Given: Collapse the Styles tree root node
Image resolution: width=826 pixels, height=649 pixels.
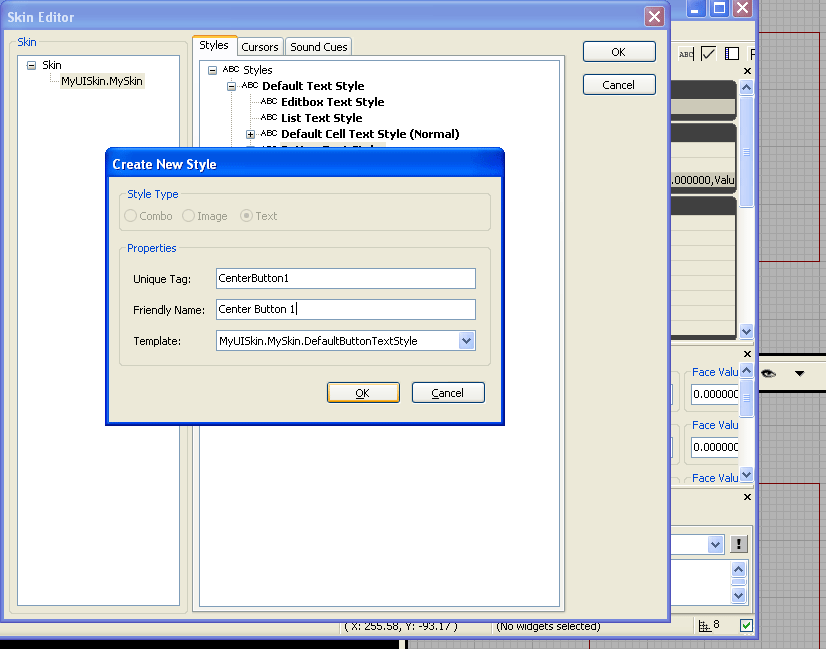Looking at the screenshot, I should (x=212, y=70).
